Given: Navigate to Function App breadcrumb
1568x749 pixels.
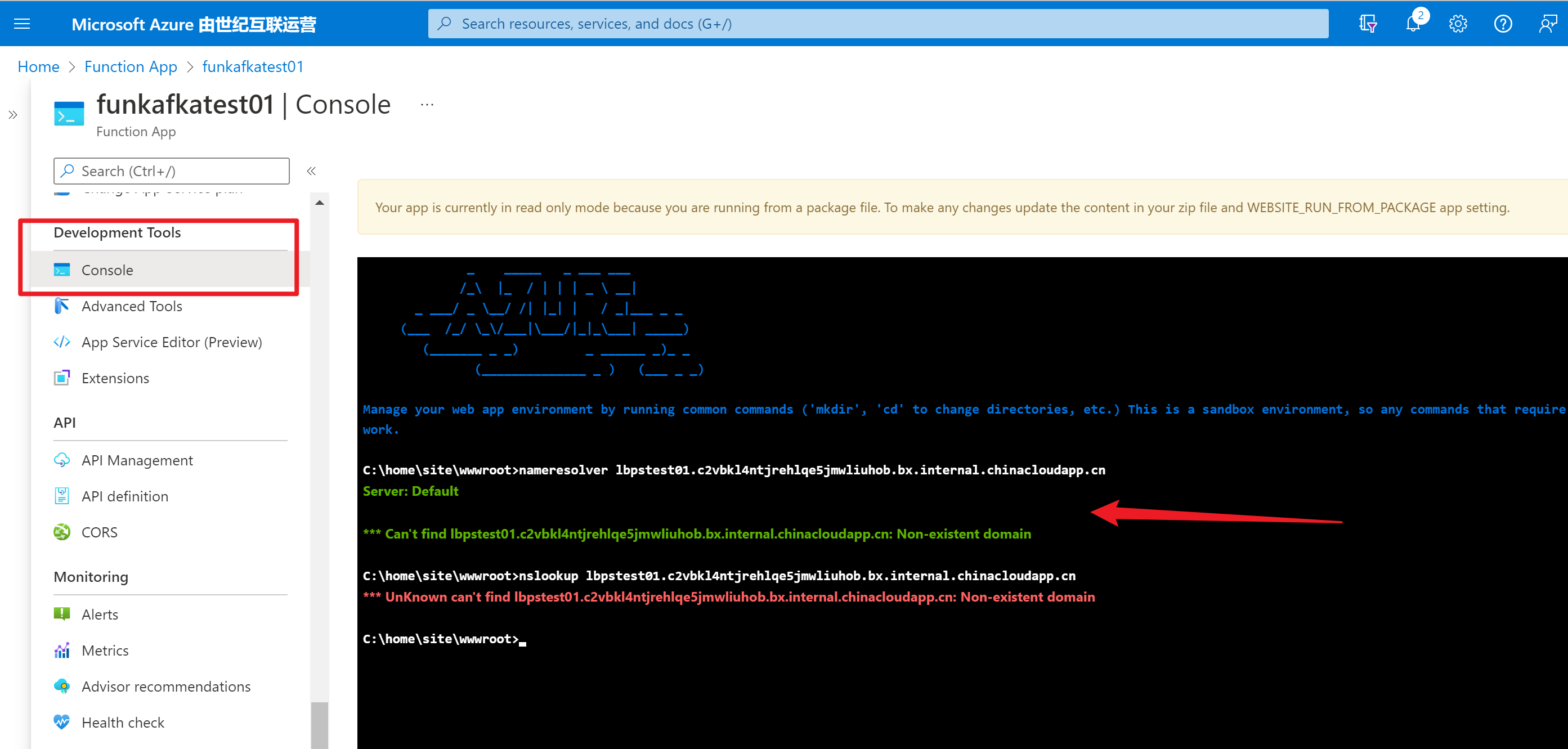Looking at the screenshot, I should point(130,66).
